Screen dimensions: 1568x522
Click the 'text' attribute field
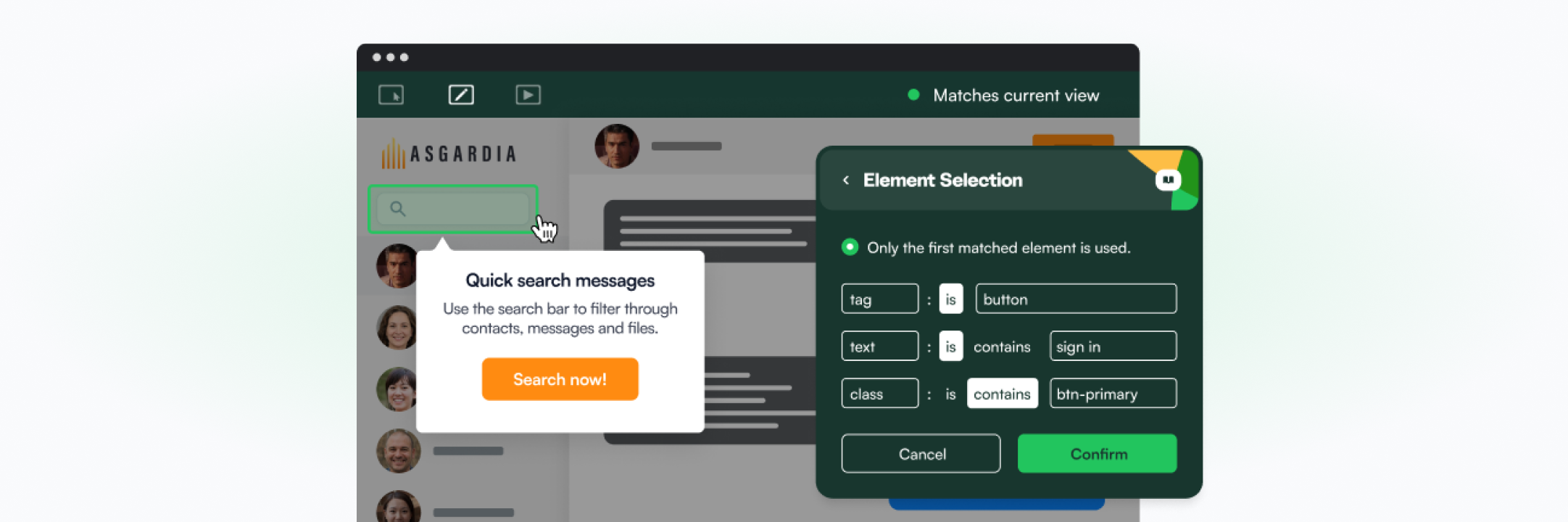pyautogui.click(x=879, y=346)
